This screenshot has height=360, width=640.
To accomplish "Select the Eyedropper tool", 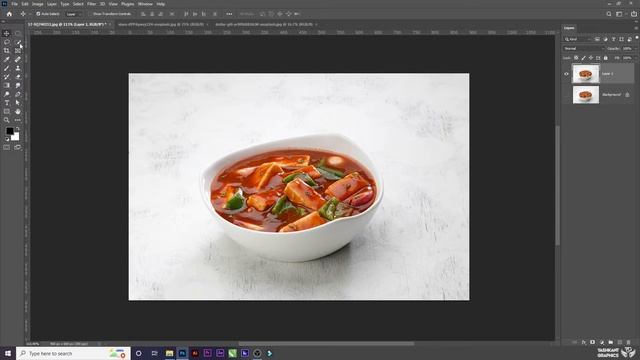I will pyautogui.click(x=7, y=60).
